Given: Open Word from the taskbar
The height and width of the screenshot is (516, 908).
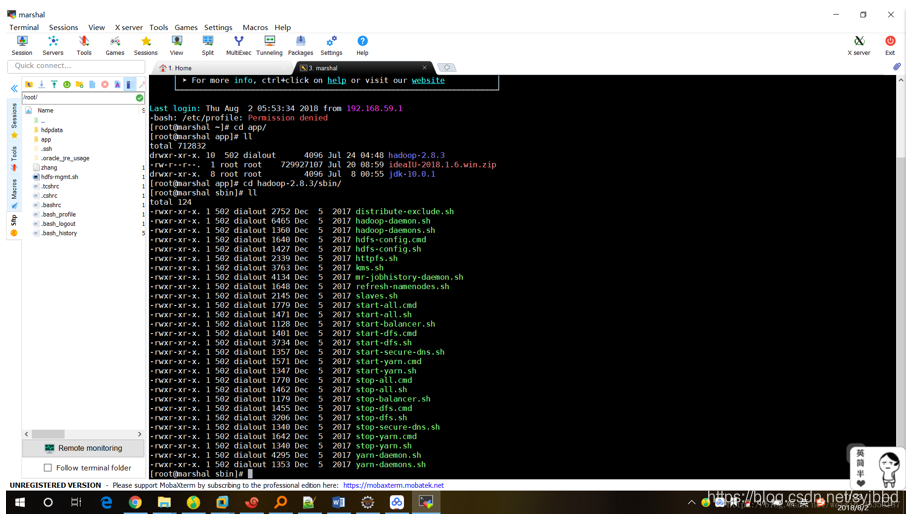Looking at the screenshot, I should point(338,502).
